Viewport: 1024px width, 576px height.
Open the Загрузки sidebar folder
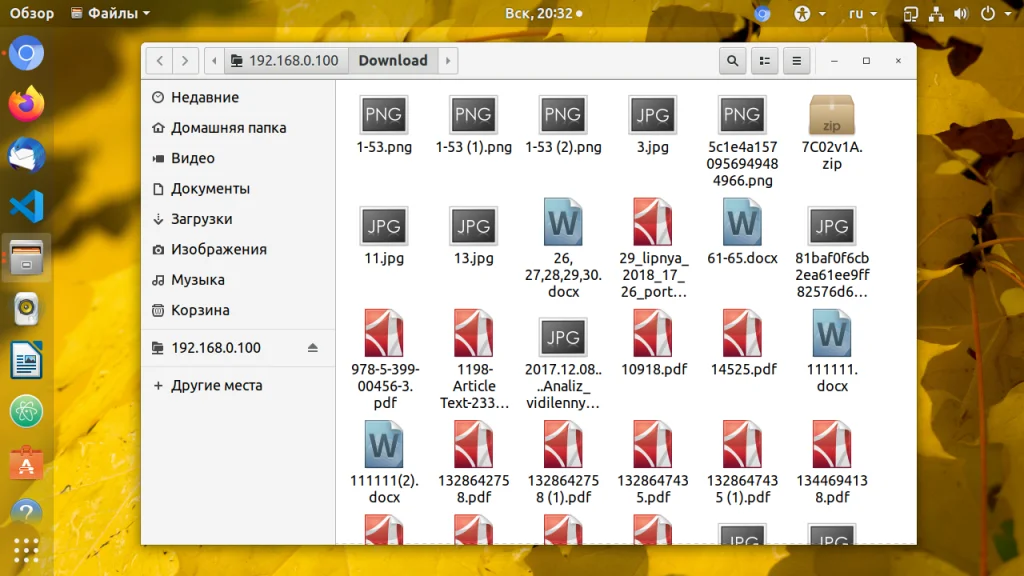pos(238,219)
